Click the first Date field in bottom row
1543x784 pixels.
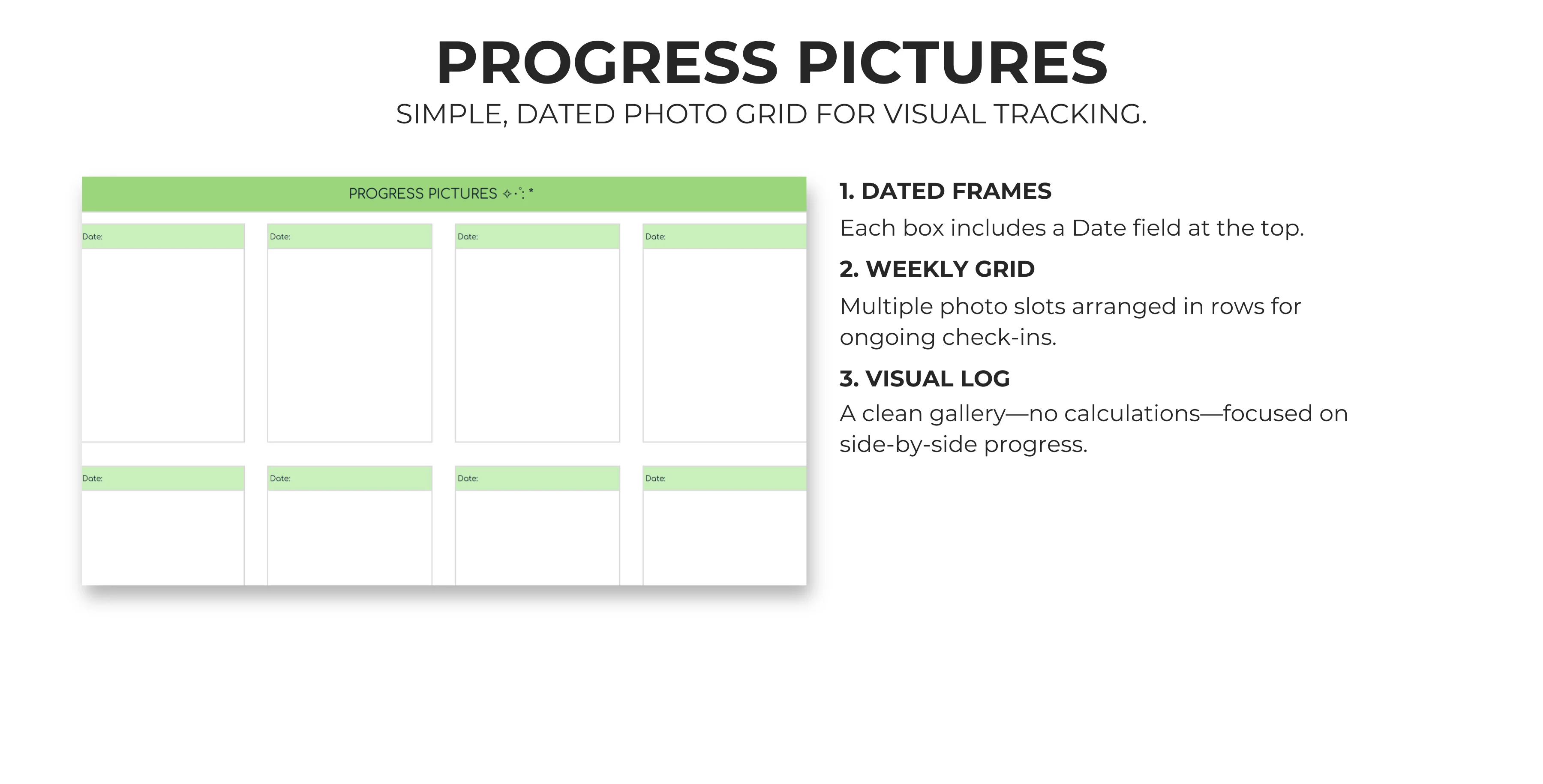163,479
